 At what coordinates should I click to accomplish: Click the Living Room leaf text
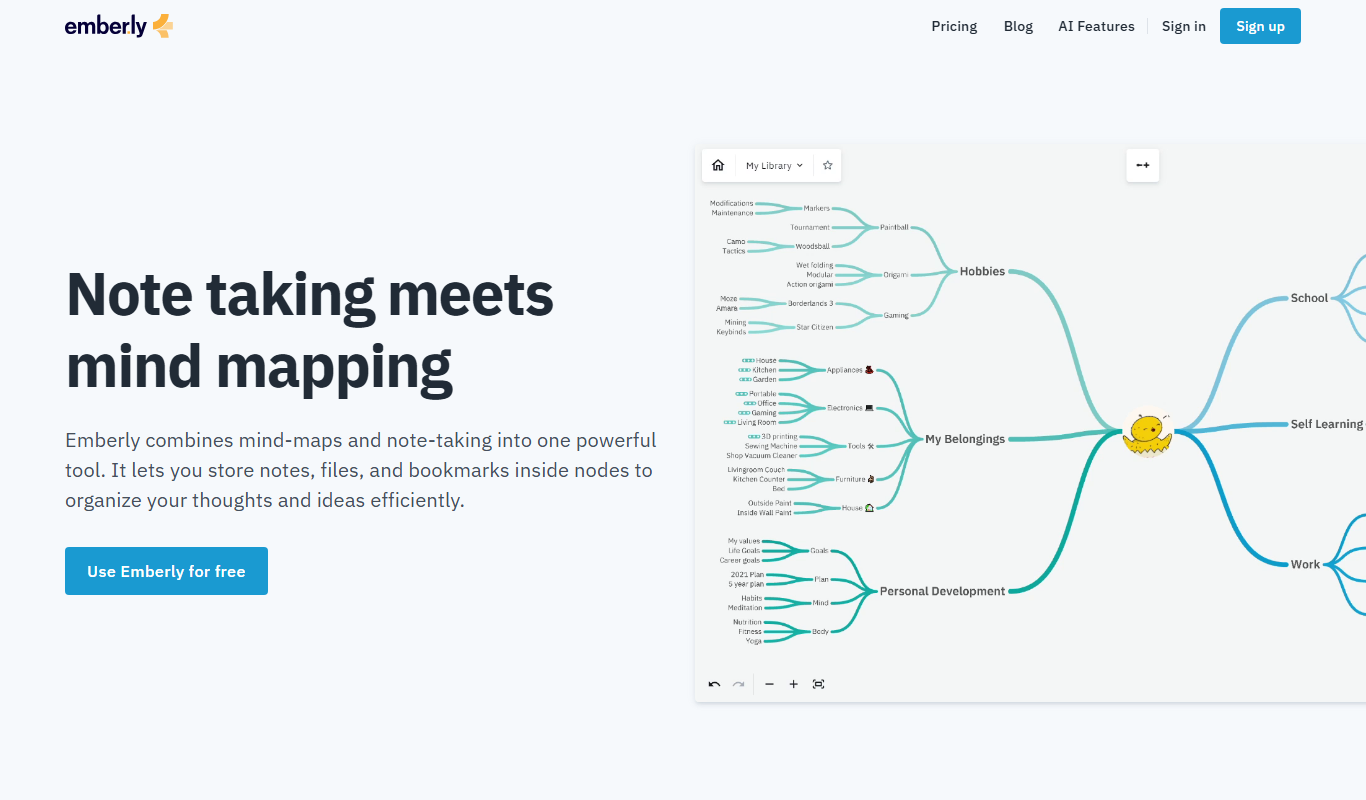tap(757, 422)
